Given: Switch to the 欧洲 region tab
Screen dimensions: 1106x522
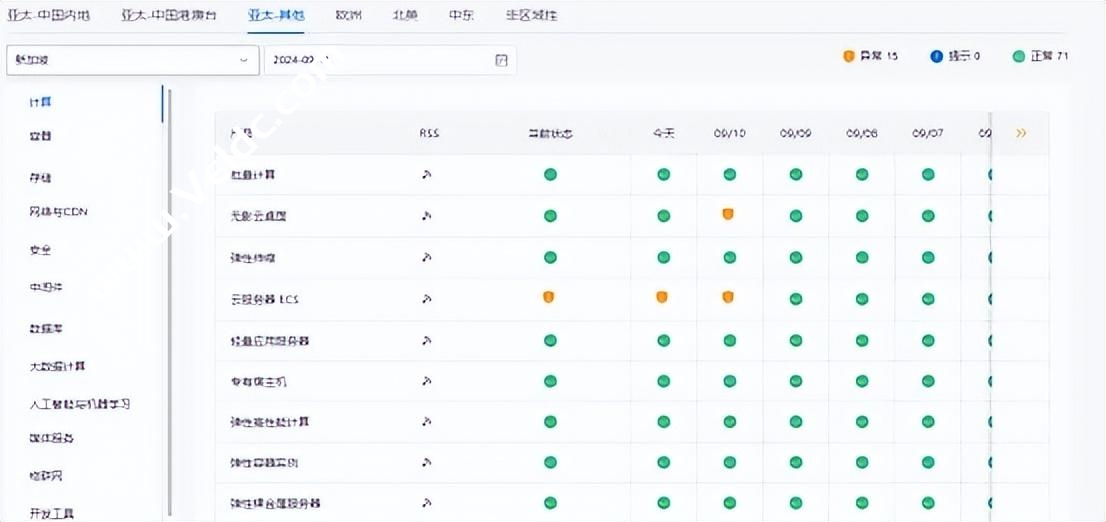Looking at the screenshot, I should pos(349,16).
